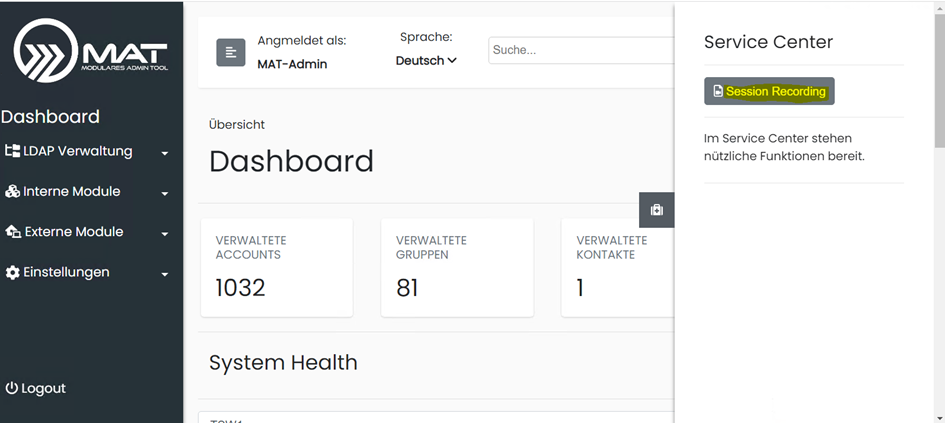Open the Deutsch language dropdown
The height and width of the screenshot is (423, 945).
(x=426, y=60)
